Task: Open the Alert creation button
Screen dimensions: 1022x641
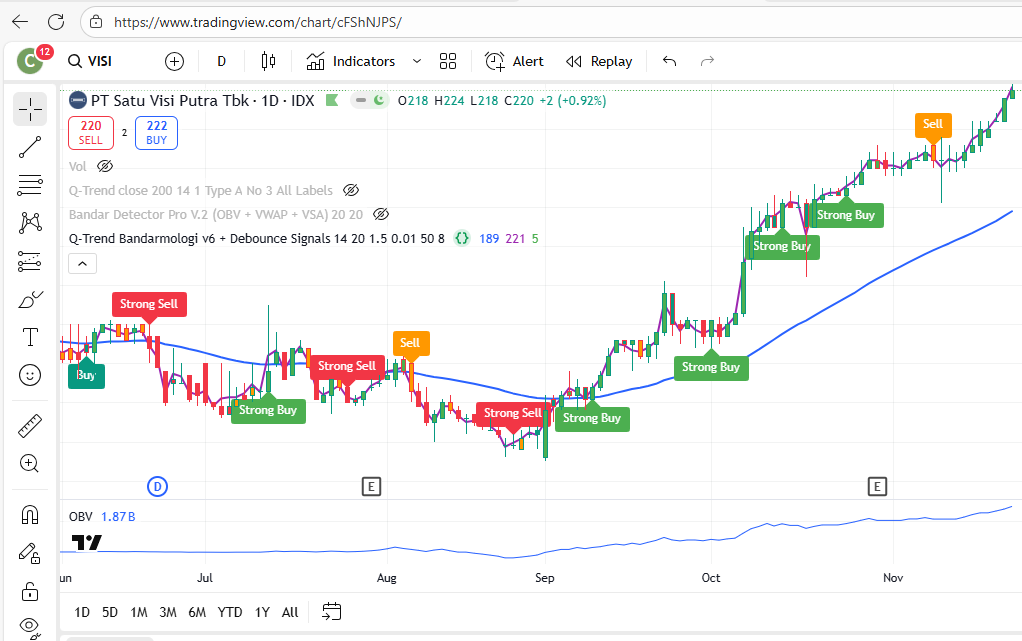Action: point(514,61)
